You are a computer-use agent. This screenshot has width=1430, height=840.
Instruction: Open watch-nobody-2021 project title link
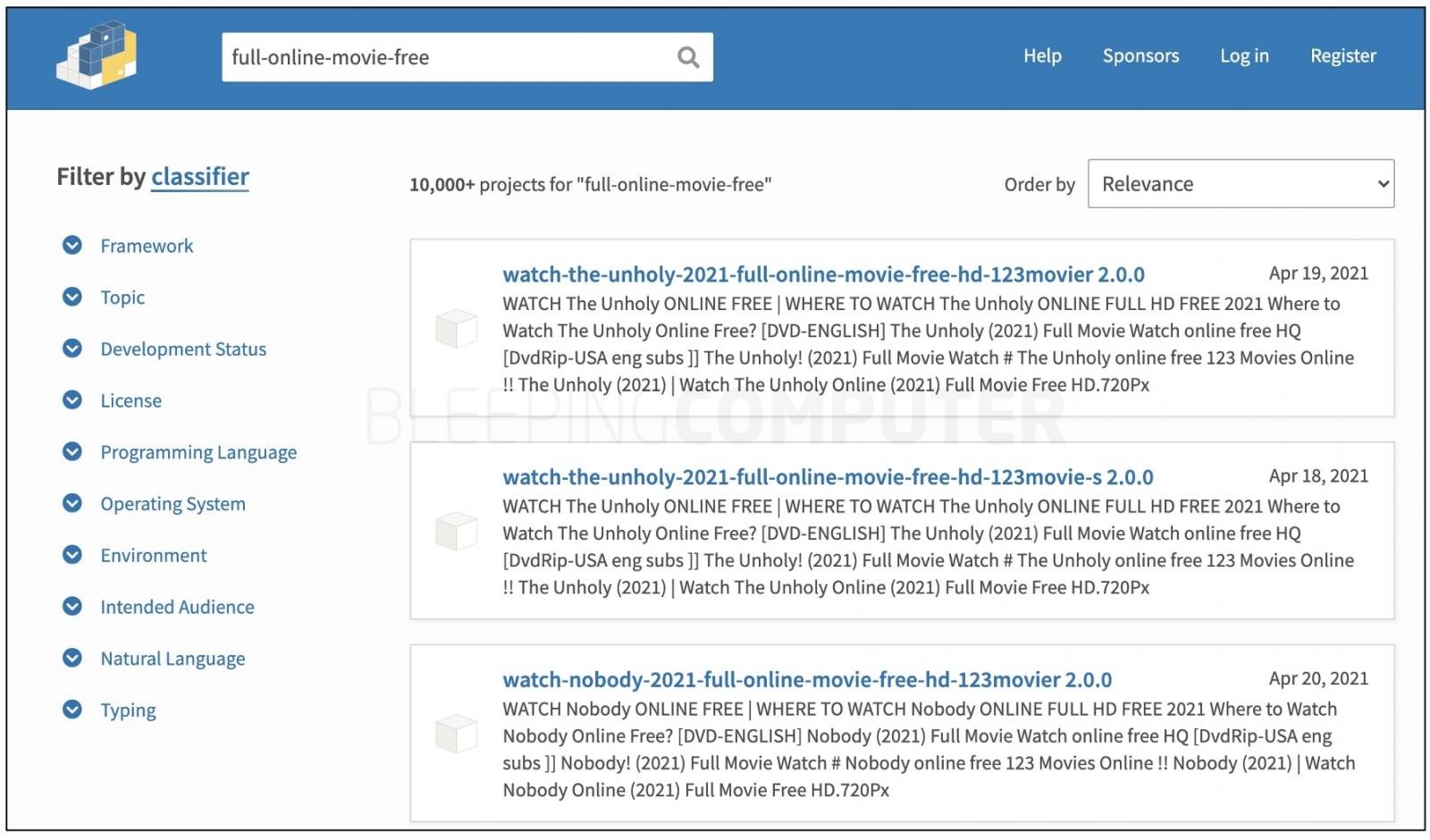click(x=807, y=680)
